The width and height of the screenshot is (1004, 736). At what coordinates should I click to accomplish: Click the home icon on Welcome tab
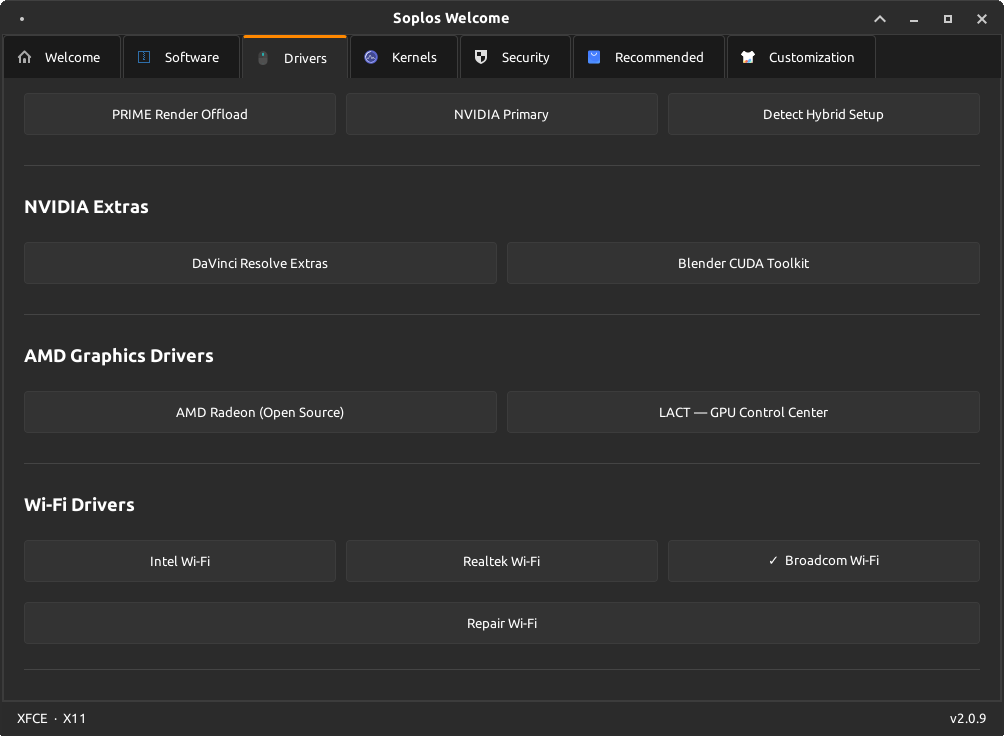click(24, 57)
